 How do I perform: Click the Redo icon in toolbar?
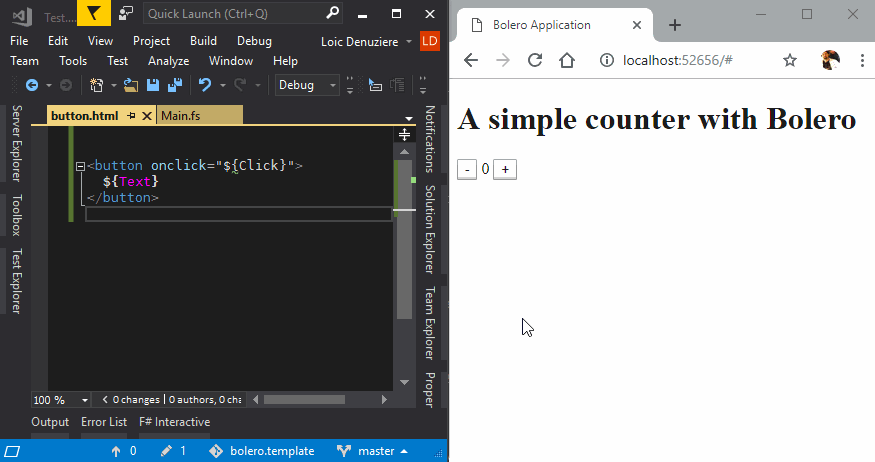click(x=240, y=85)
